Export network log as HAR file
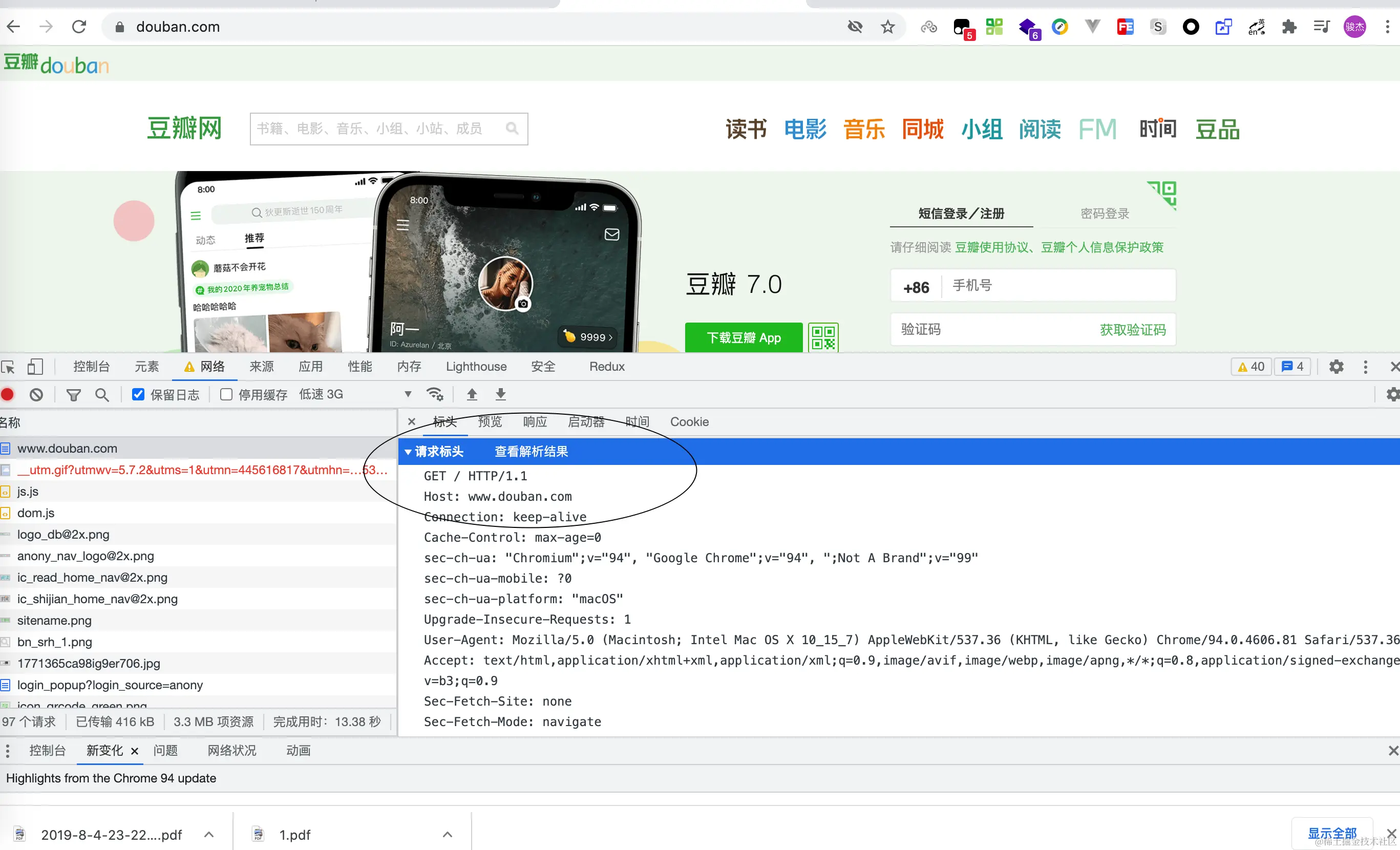 point(500,394)
